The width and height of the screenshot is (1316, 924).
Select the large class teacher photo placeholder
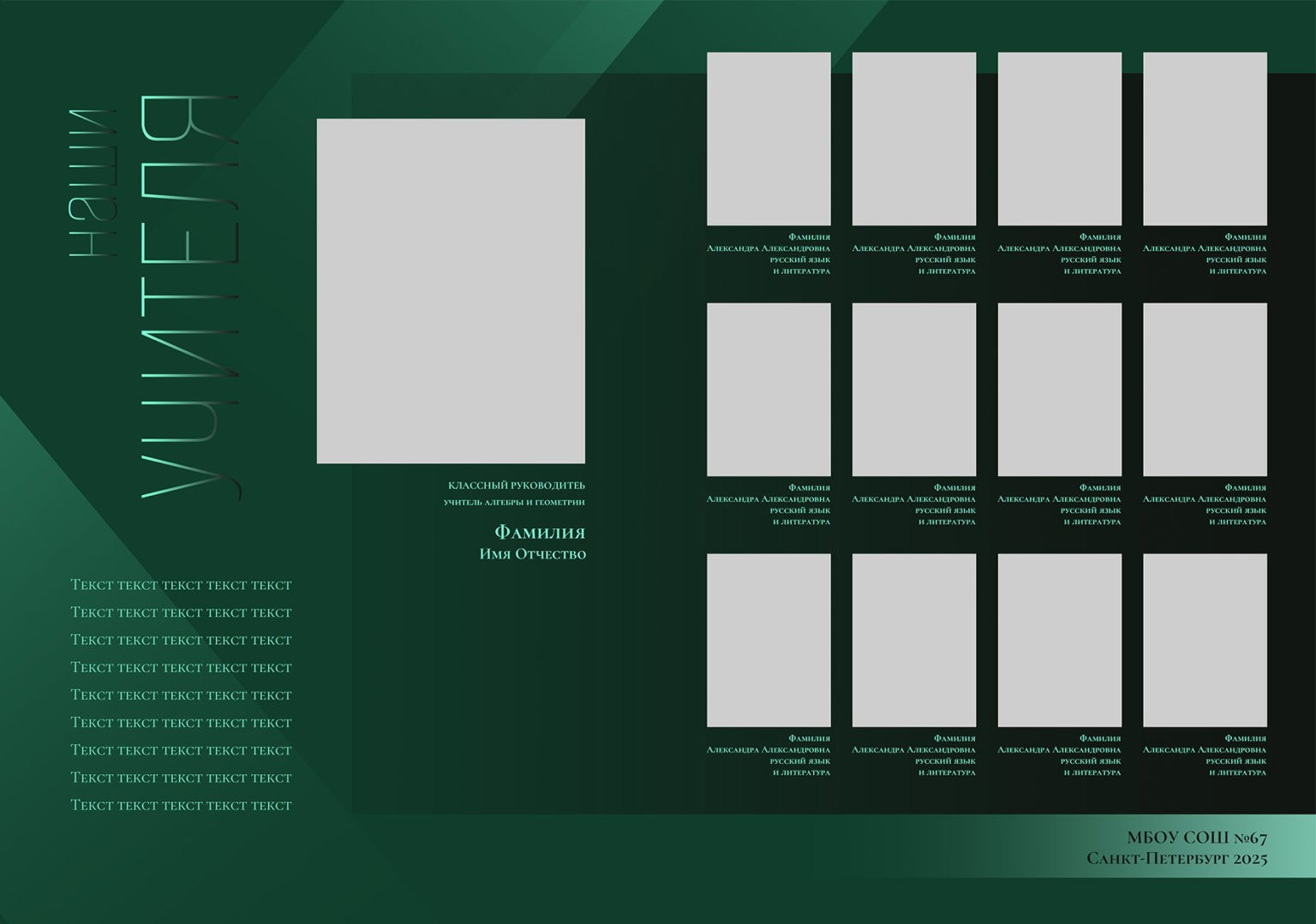click(x=451, y=291)
